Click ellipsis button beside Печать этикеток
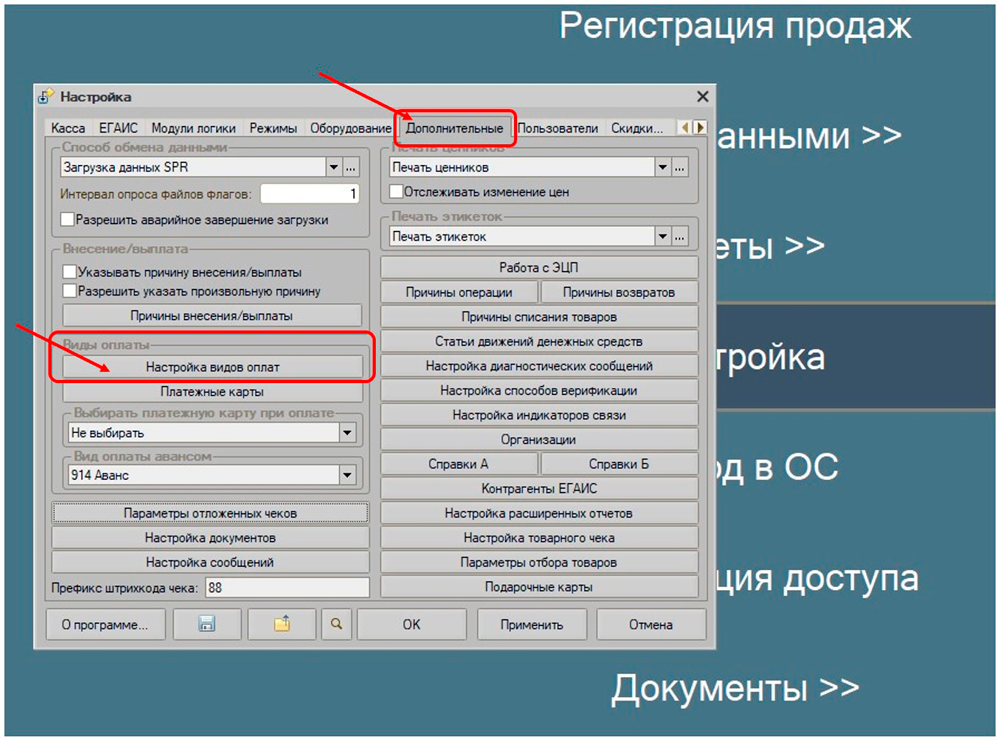This screenshot has width=1000, height=740. point(681,237)
